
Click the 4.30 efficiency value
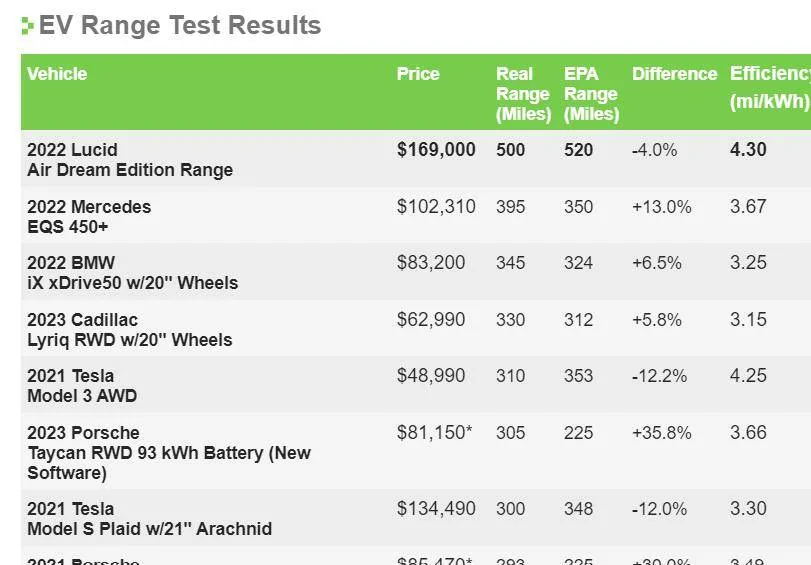coord(748,150)
